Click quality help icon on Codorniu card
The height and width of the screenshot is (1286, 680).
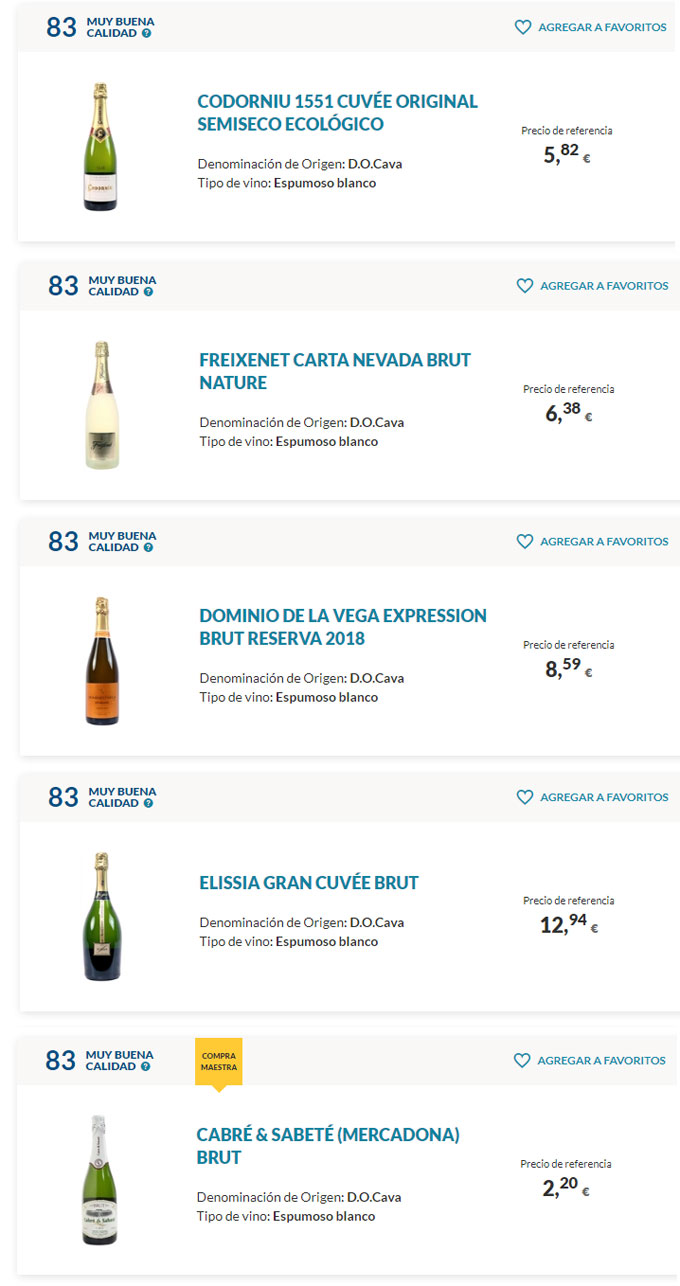(147, 33)
